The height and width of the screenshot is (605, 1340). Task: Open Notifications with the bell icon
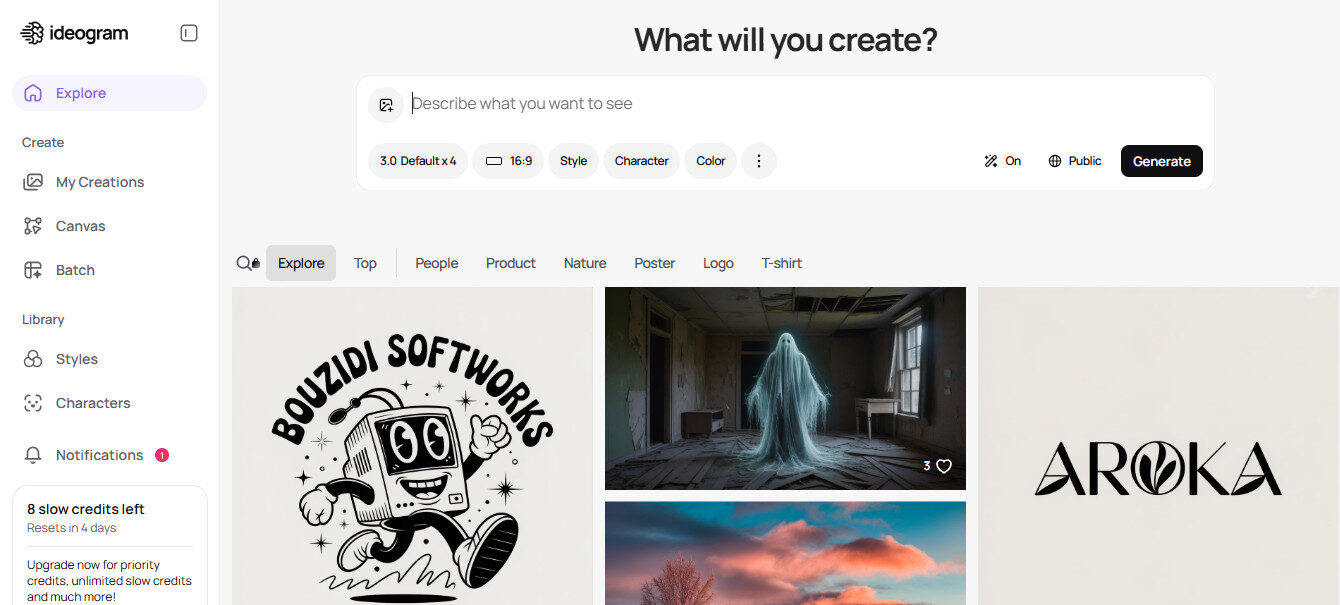click(x=33, y=455)
